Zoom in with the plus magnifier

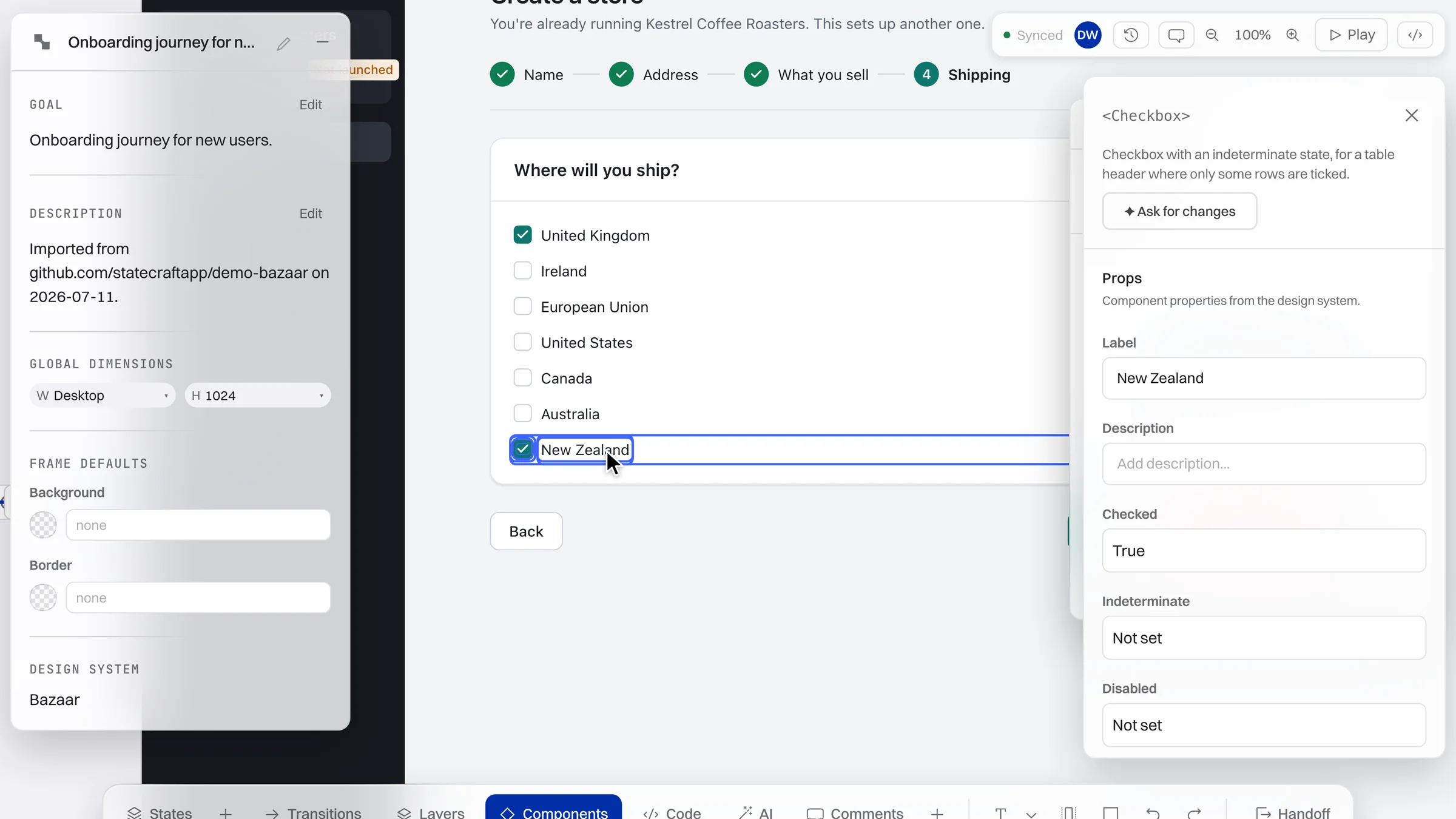(x=1293, y=35)
